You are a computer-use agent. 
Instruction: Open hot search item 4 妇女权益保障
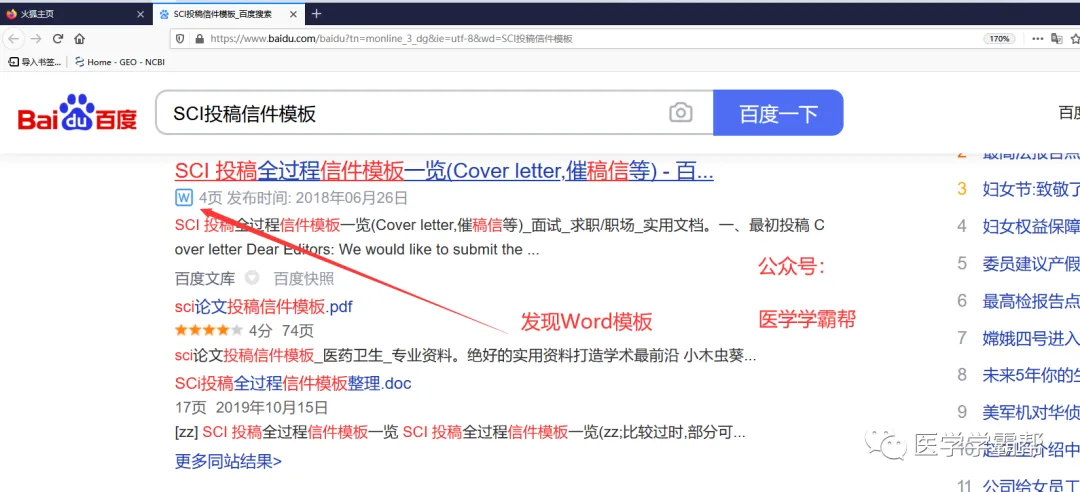(1030, 225)
